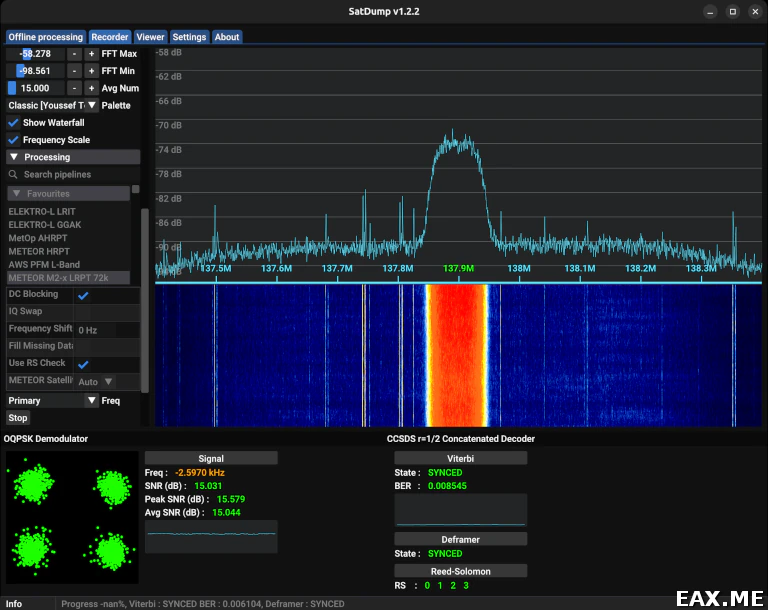This screenshot has width=768, height=610.
Task: Open the Offline processing tab
Action: coord(46,37)
